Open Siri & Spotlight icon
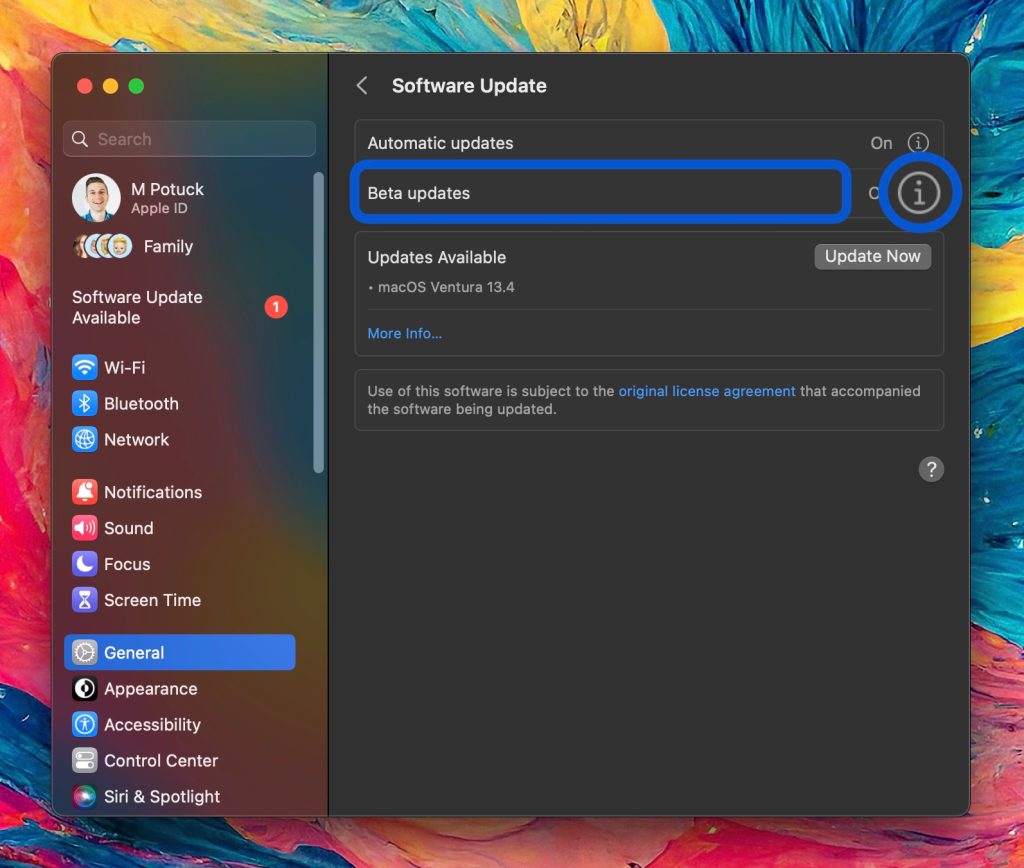Image resolution: width=1024 pixels, height=868 pixels. click(x=85, y=797)
